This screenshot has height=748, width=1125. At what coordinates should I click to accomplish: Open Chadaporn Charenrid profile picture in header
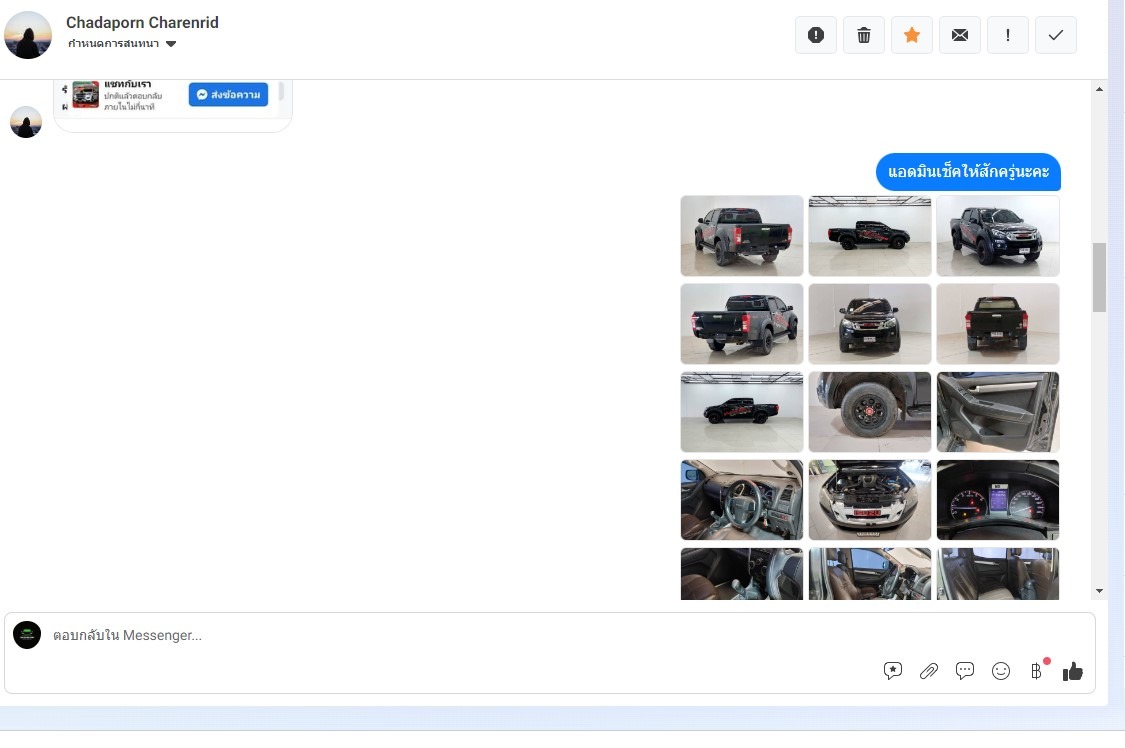pyautogui.click(x=28, y=34)
